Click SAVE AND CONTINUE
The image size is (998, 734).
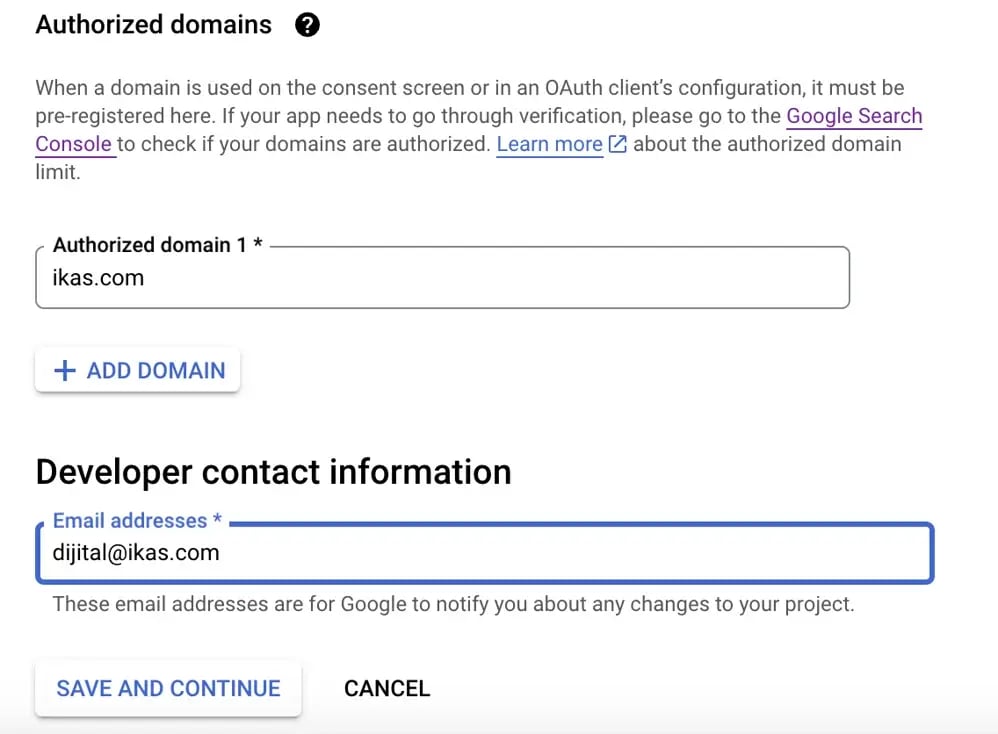(168, 688)
